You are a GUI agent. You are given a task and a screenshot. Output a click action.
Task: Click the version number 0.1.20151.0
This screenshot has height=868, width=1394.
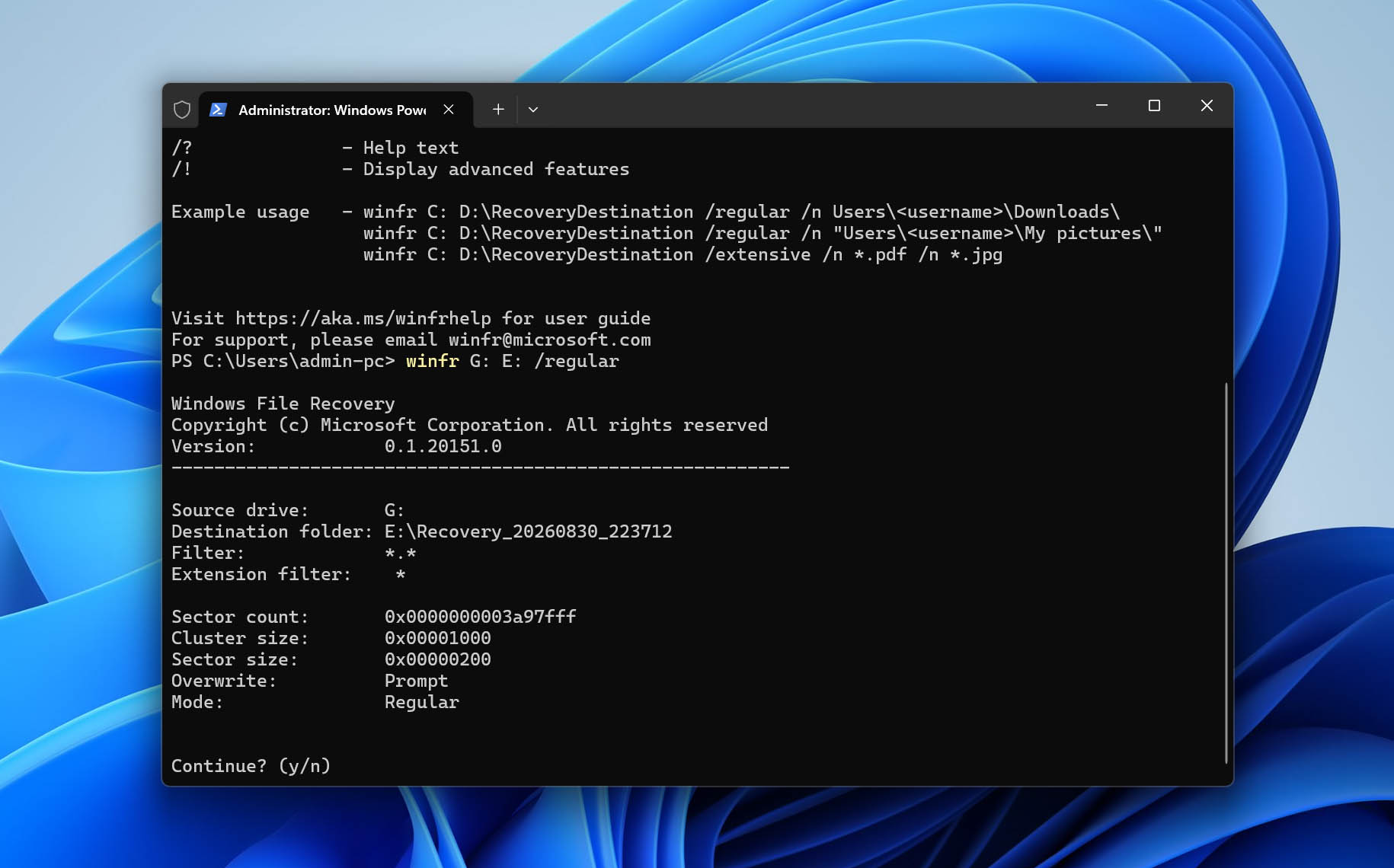[443, 446]
